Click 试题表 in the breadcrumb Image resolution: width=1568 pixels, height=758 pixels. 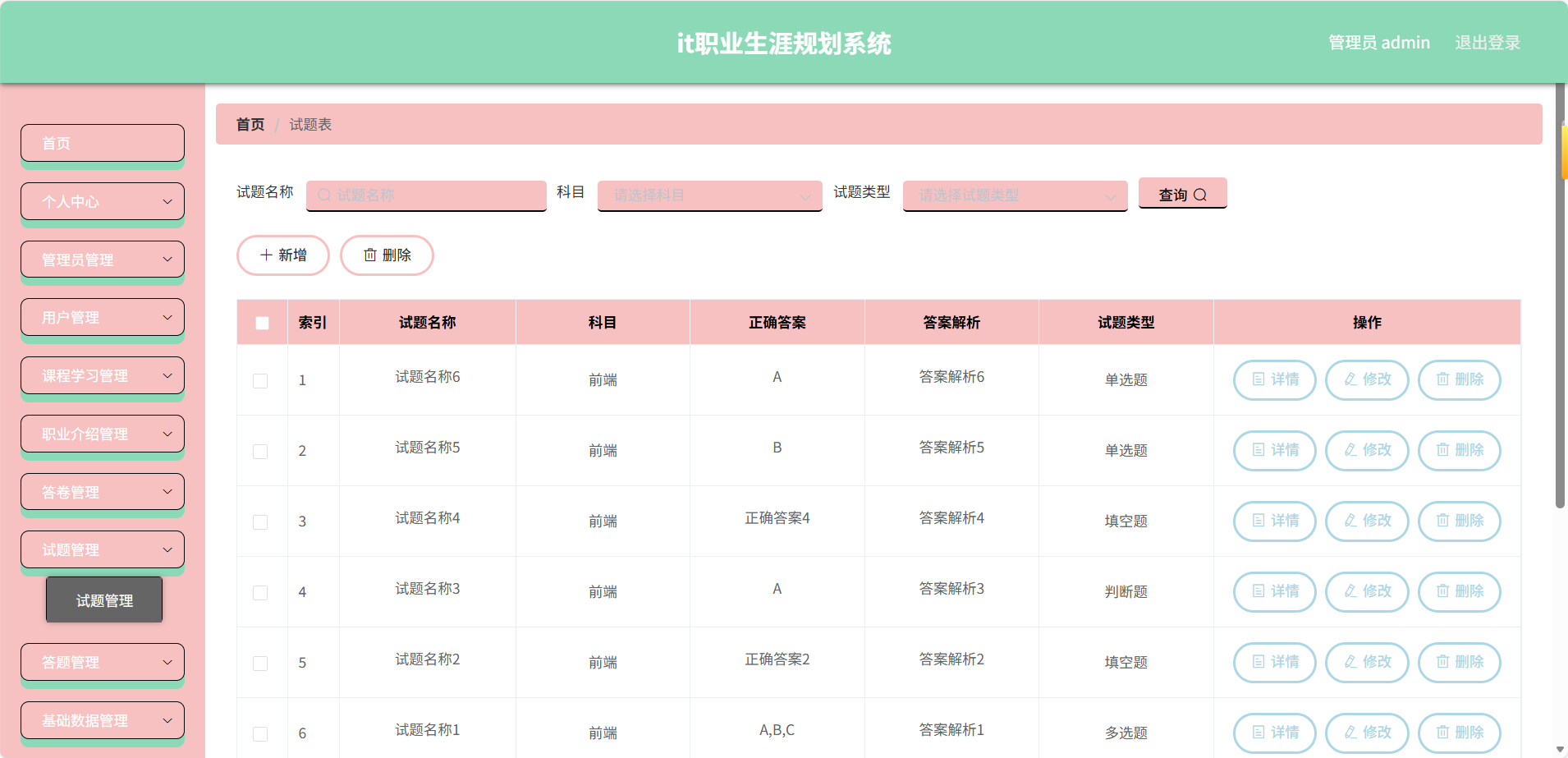point(310,124)
